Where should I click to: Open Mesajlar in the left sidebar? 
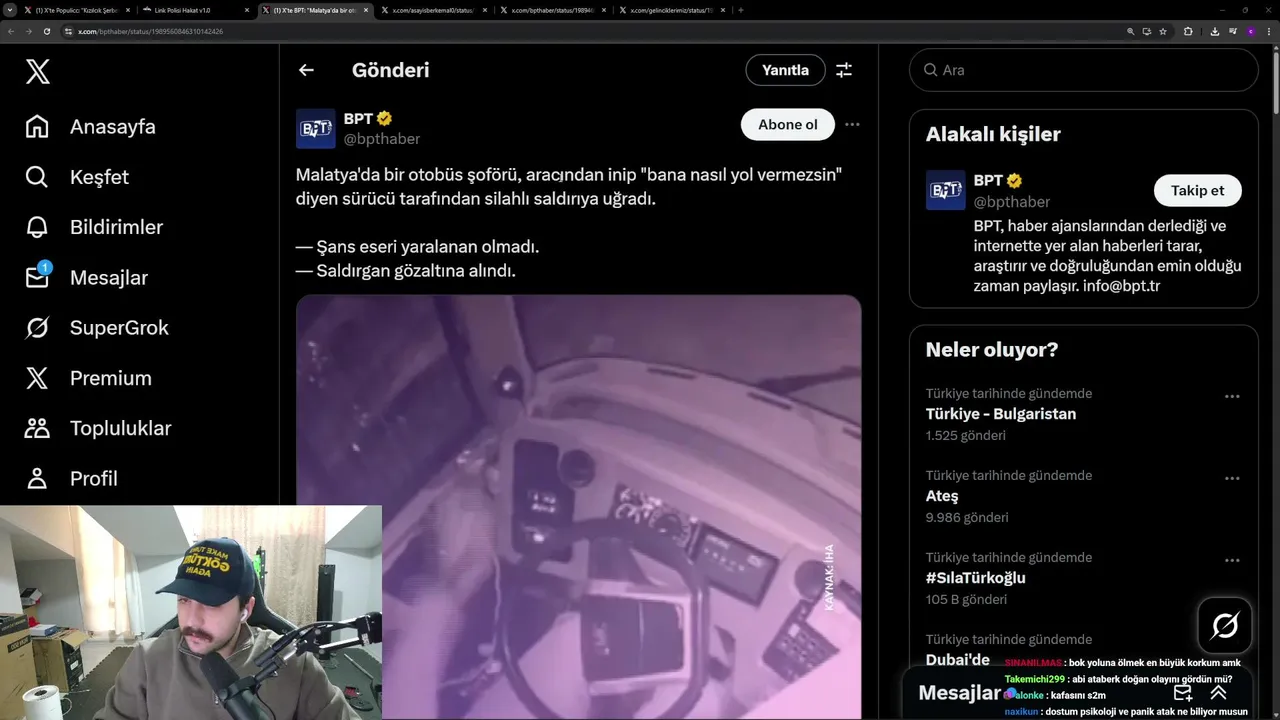click(85, 278)
